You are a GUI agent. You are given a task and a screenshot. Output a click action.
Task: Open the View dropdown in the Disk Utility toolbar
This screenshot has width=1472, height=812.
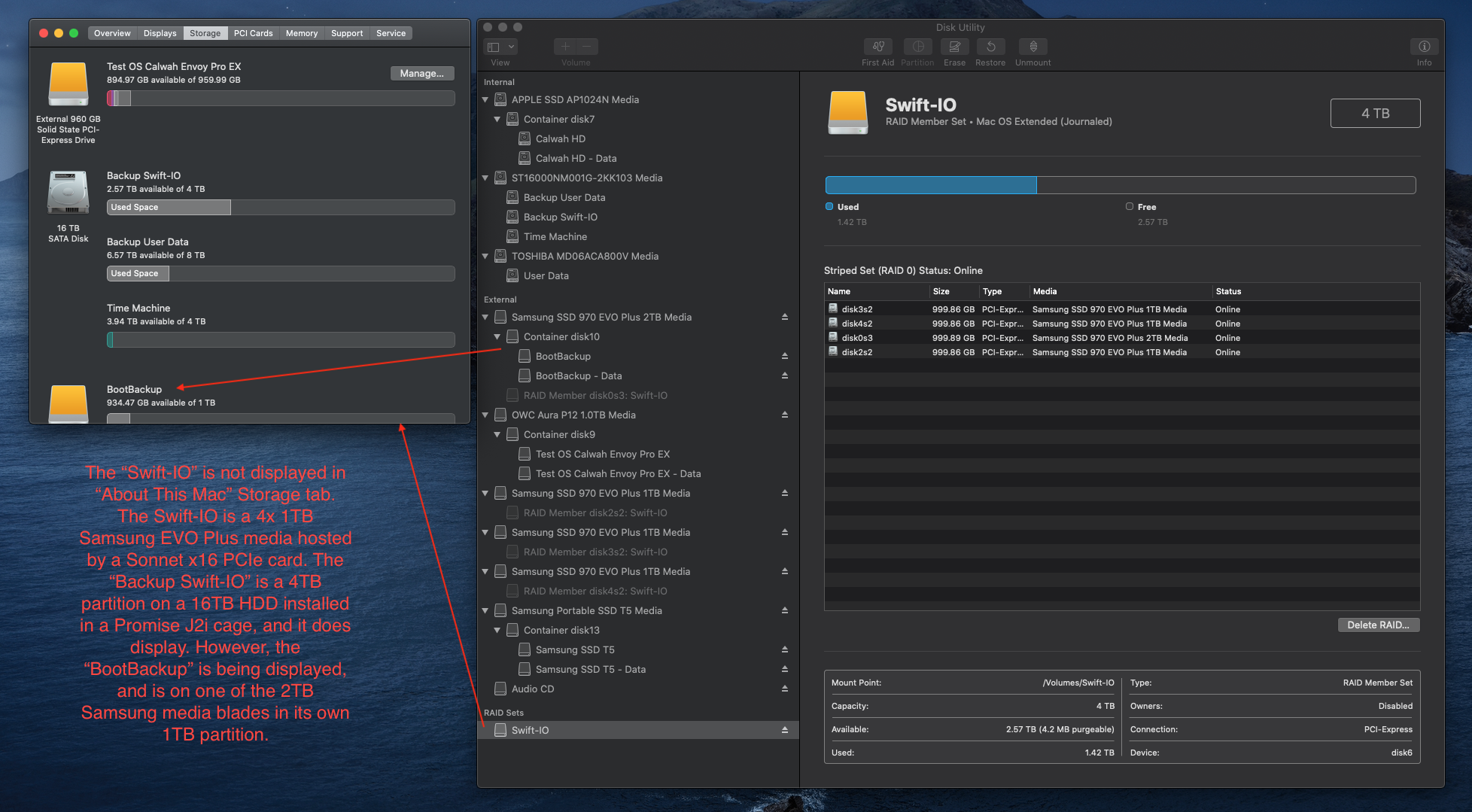point(500,47)
